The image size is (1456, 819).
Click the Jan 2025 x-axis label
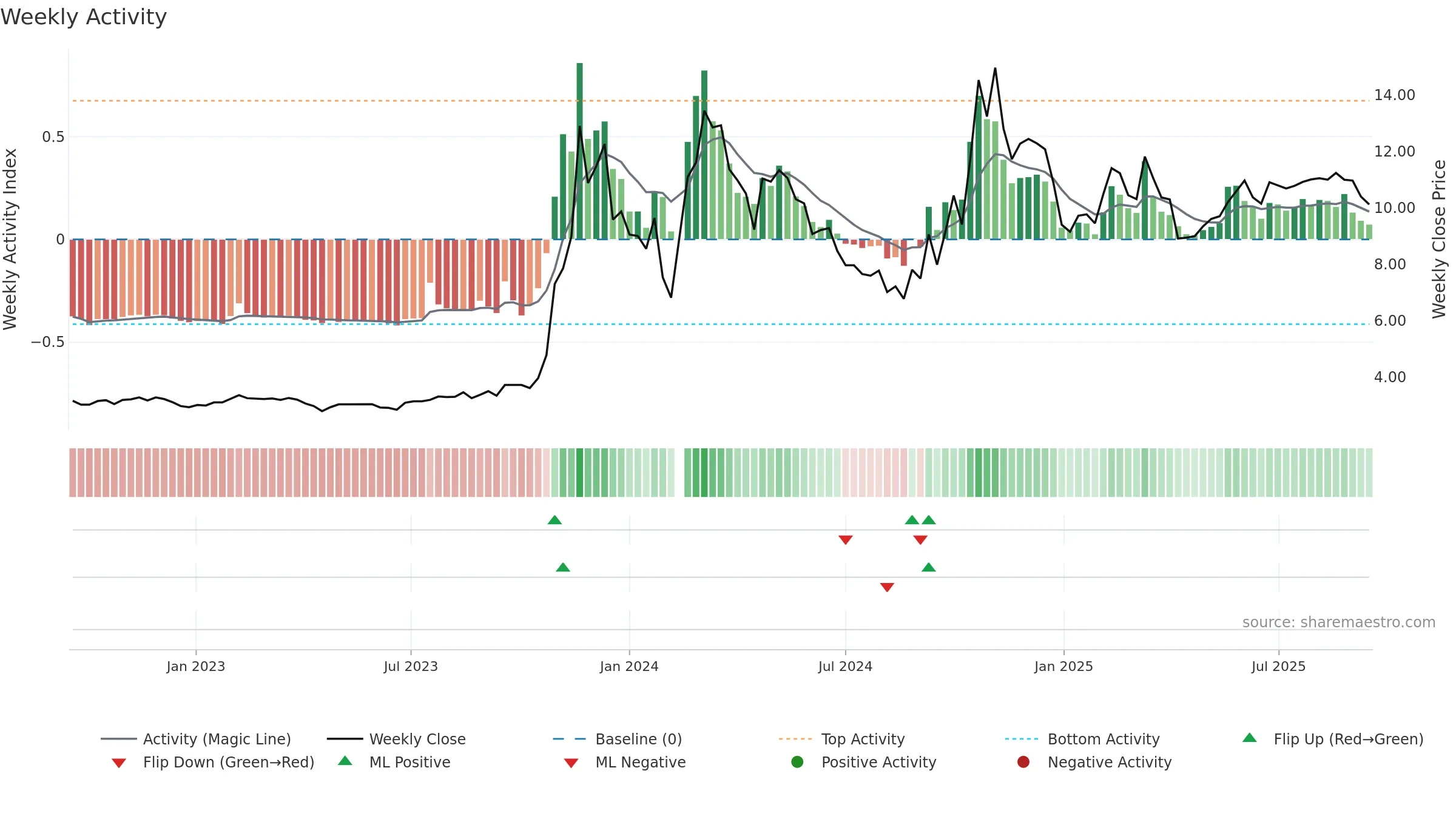(x=1063, y=667)
